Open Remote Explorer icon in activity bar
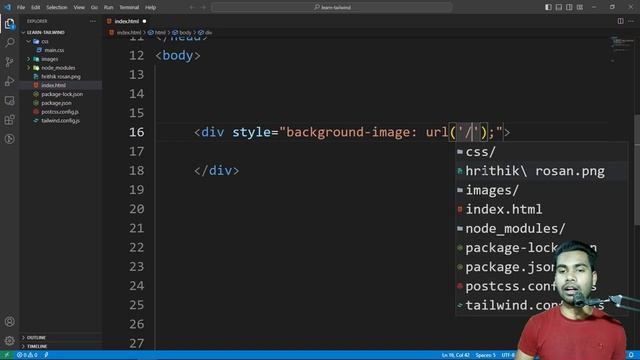The image size is (640, 360). [x=10, y=100]
